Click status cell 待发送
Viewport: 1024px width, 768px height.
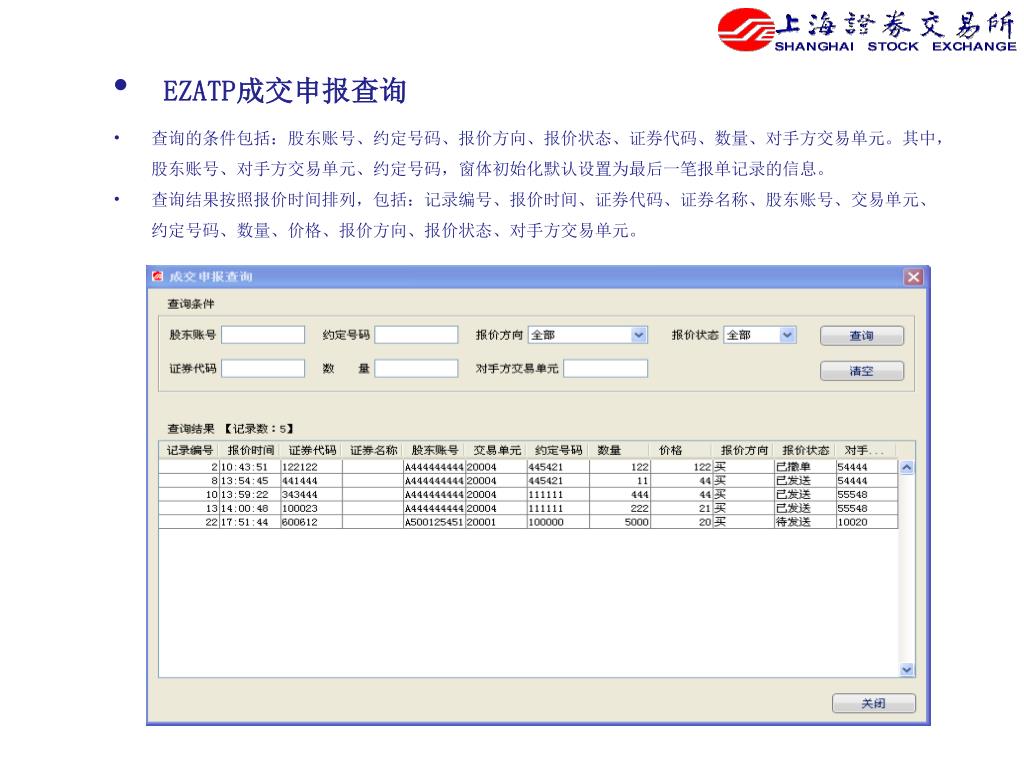(x=805, y=522)
